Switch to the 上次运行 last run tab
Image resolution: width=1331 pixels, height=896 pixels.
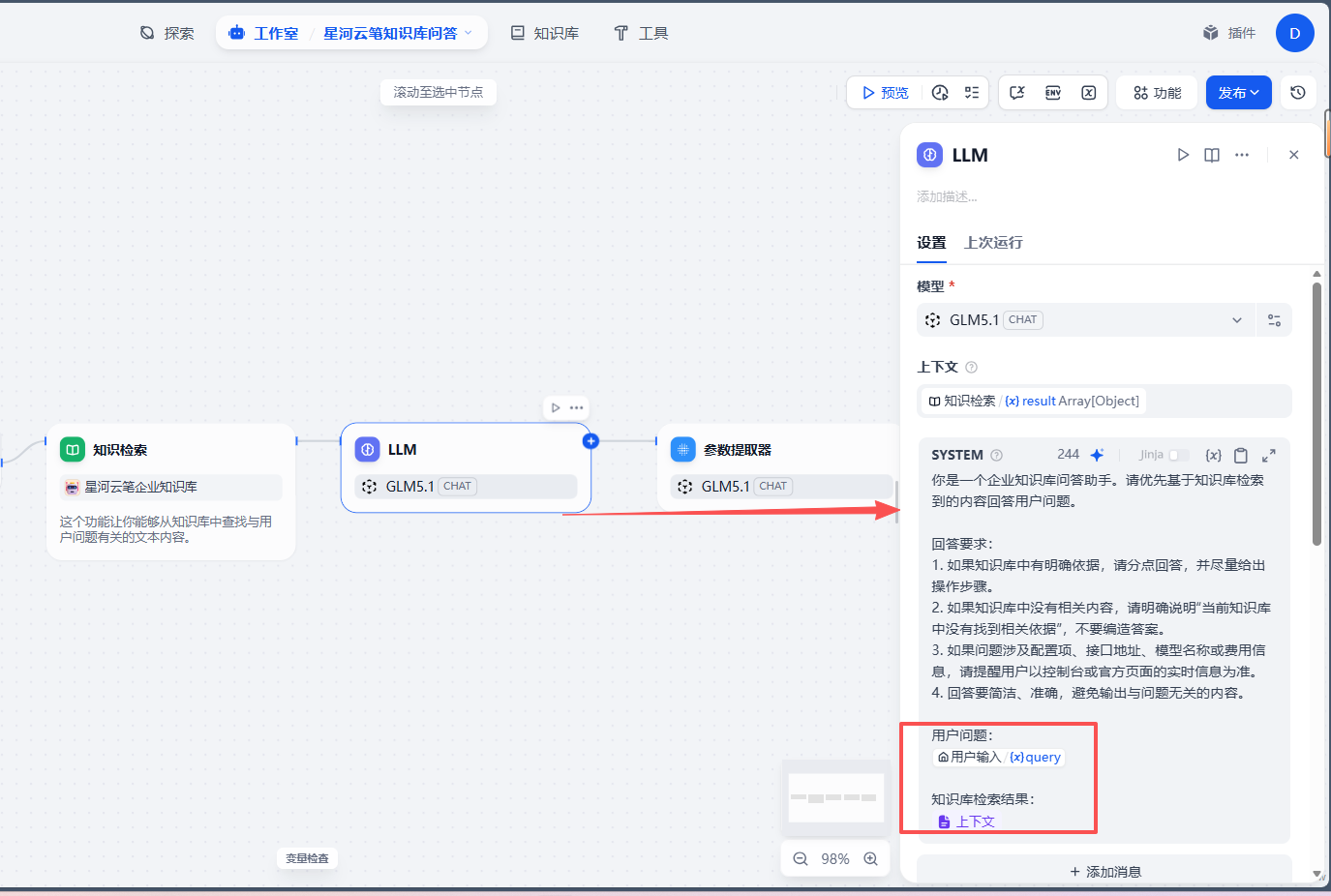[993, 243]
